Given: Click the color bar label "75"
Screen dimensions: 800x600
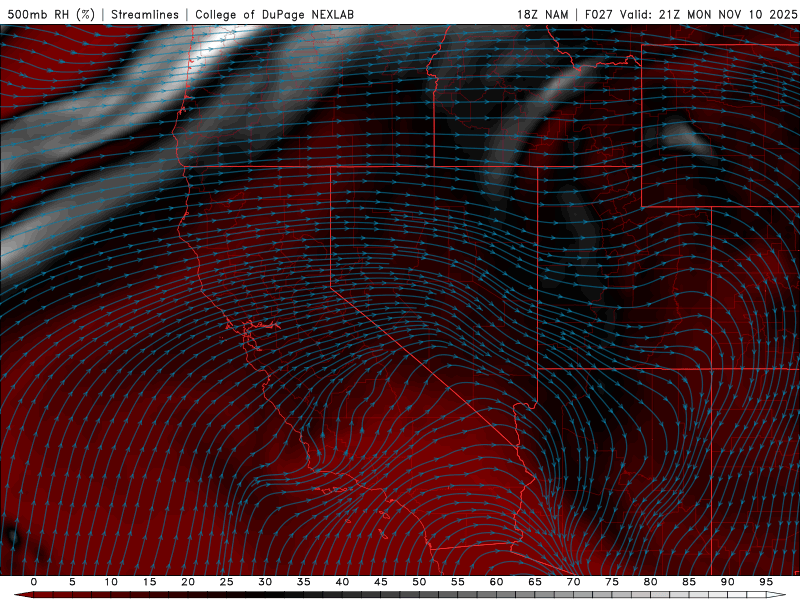Looking at the screenshot, I should click(612, 582).
